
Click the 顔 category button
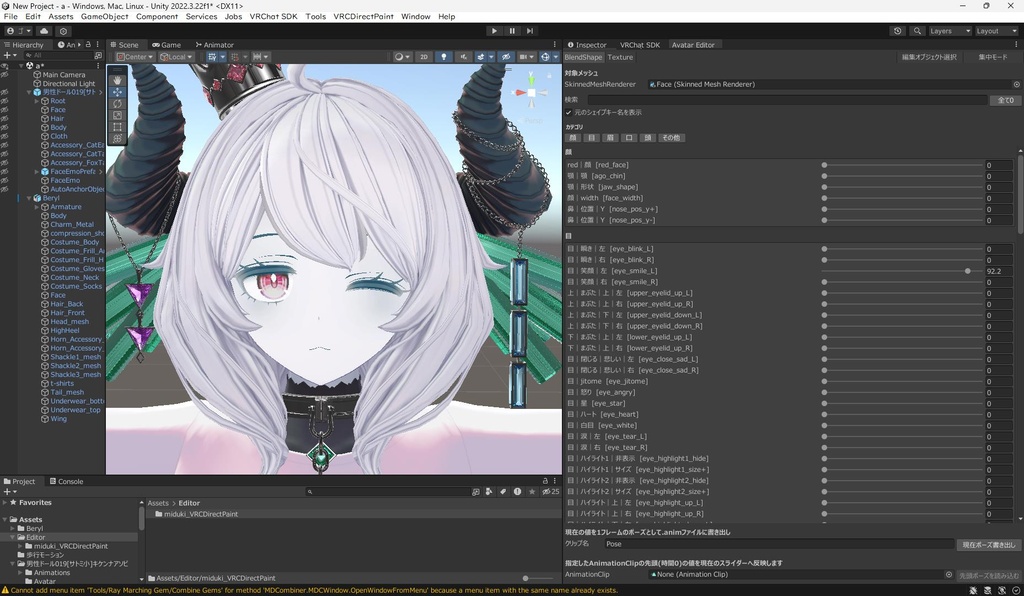[573, 138]
